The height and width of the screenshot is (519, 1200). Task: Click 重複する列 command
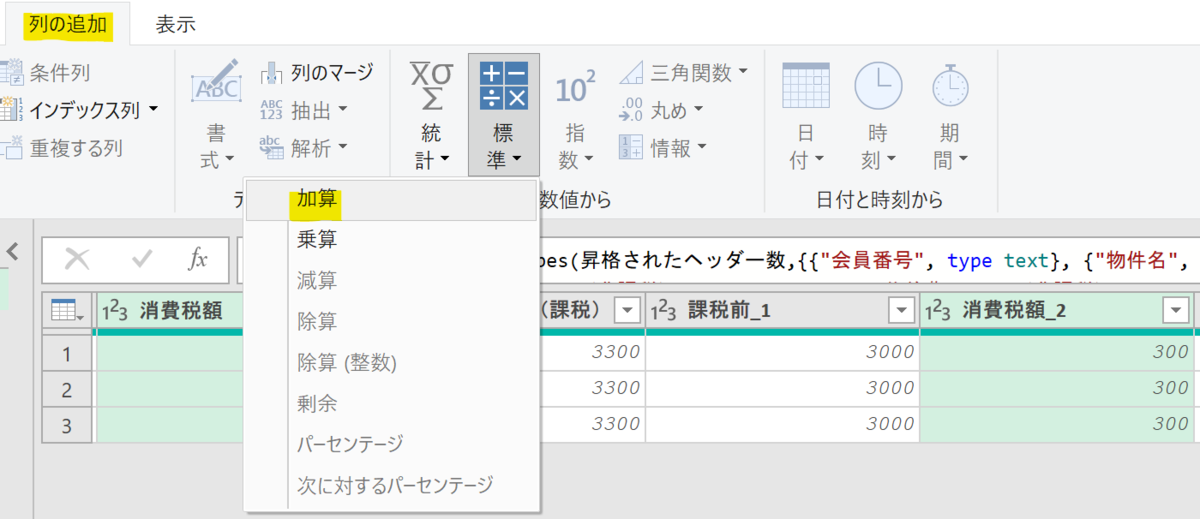click(62, 148)
